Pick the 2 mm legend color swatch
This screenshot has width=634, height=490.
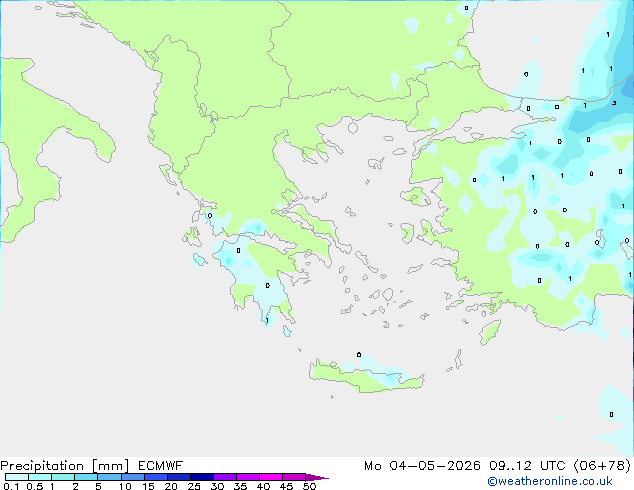(86, 477)
